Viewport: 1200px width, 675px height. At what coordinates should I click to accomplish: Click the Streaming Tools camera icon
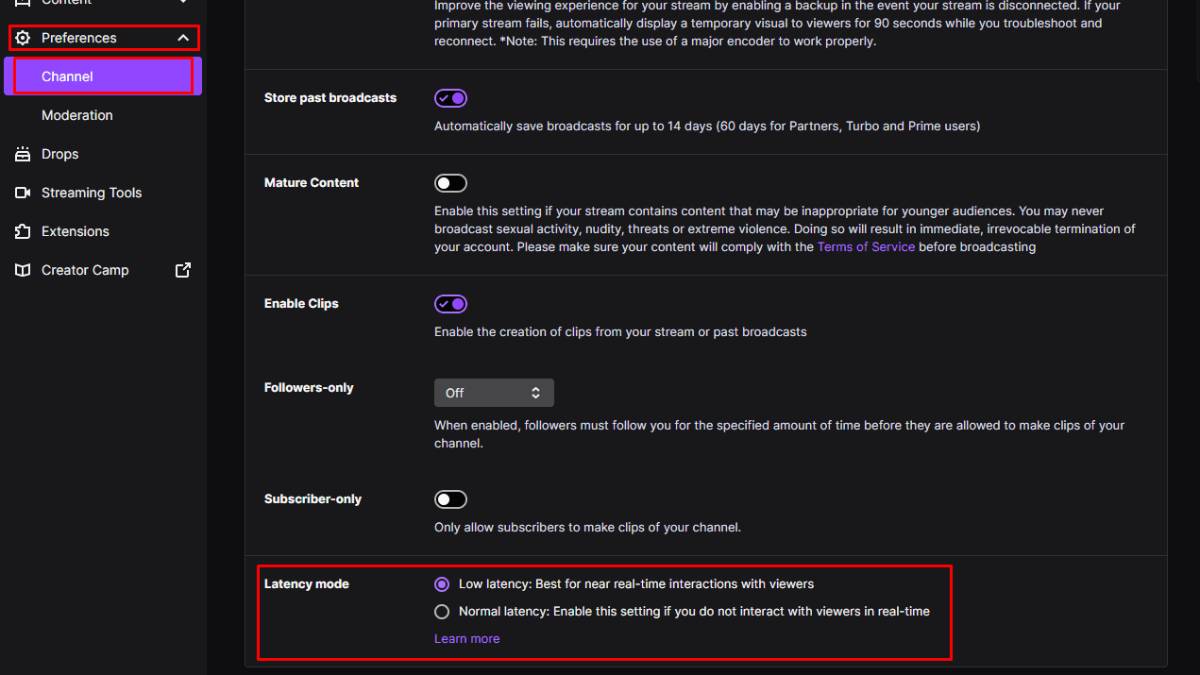pos(22,192)
